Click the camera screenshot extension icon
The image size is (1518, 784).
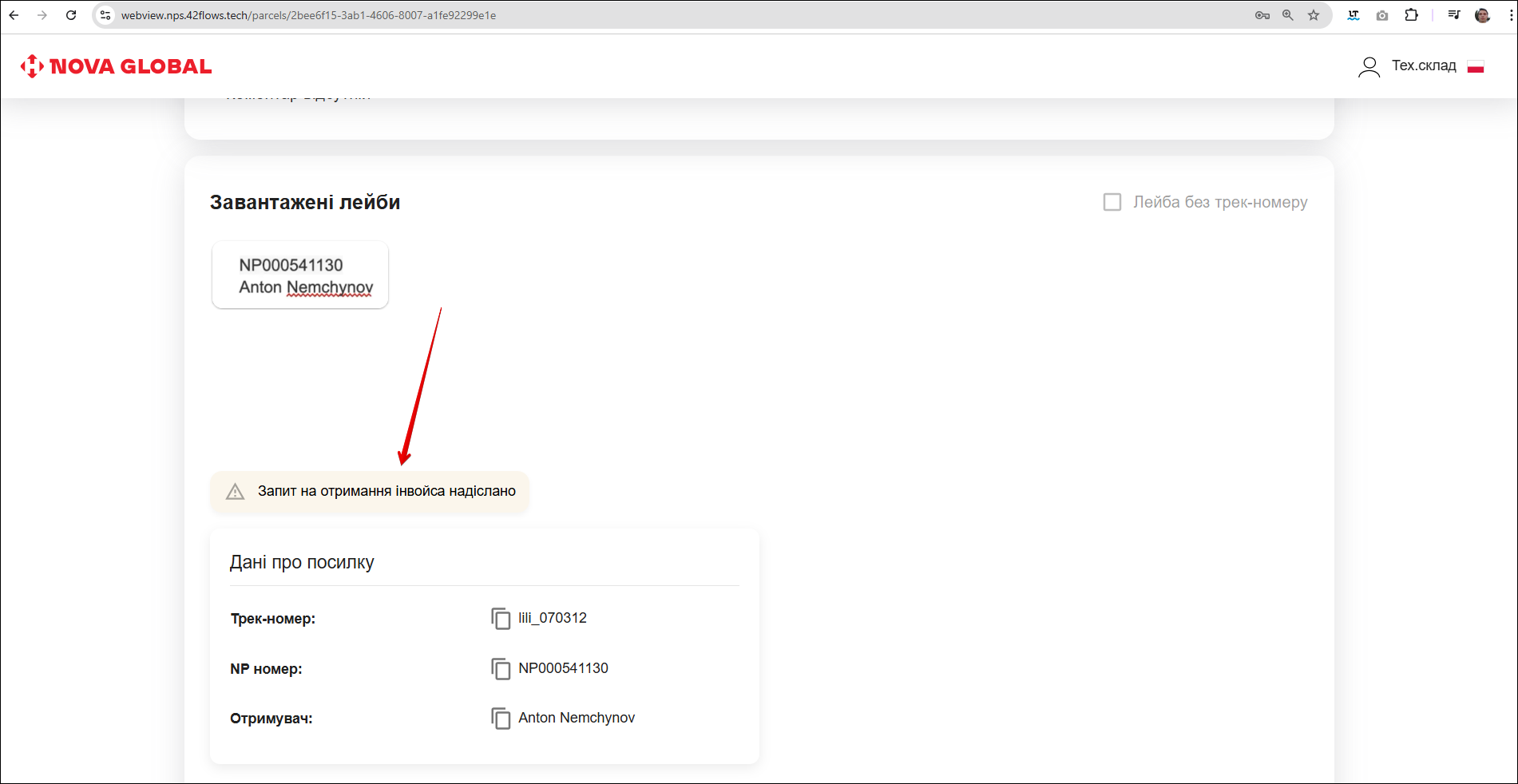pyautogui.click(x=1382, y=15)
